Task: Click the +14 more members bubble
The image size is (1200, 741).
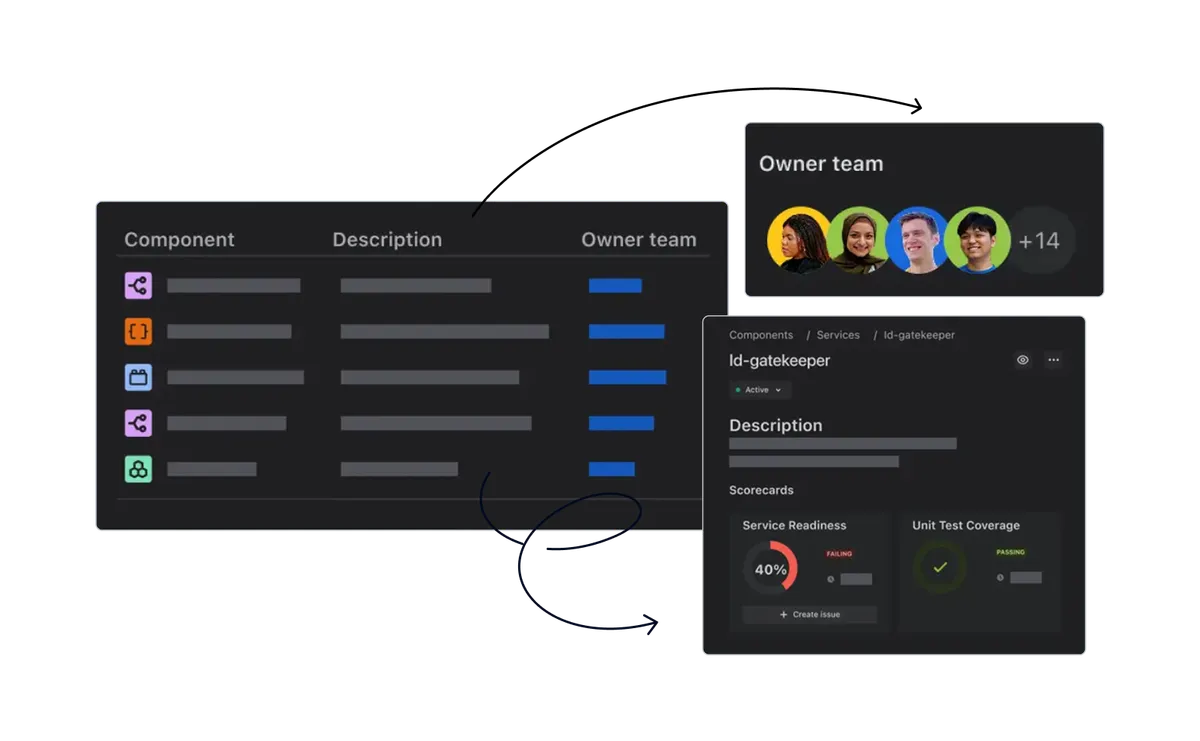Action: click(x=1039, y=241)
